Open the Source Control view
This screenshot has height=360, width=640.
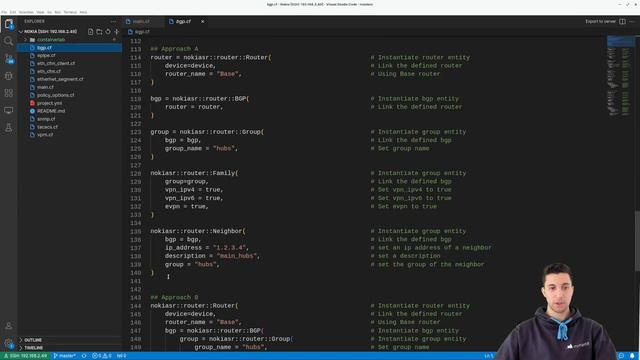point(9,58)
